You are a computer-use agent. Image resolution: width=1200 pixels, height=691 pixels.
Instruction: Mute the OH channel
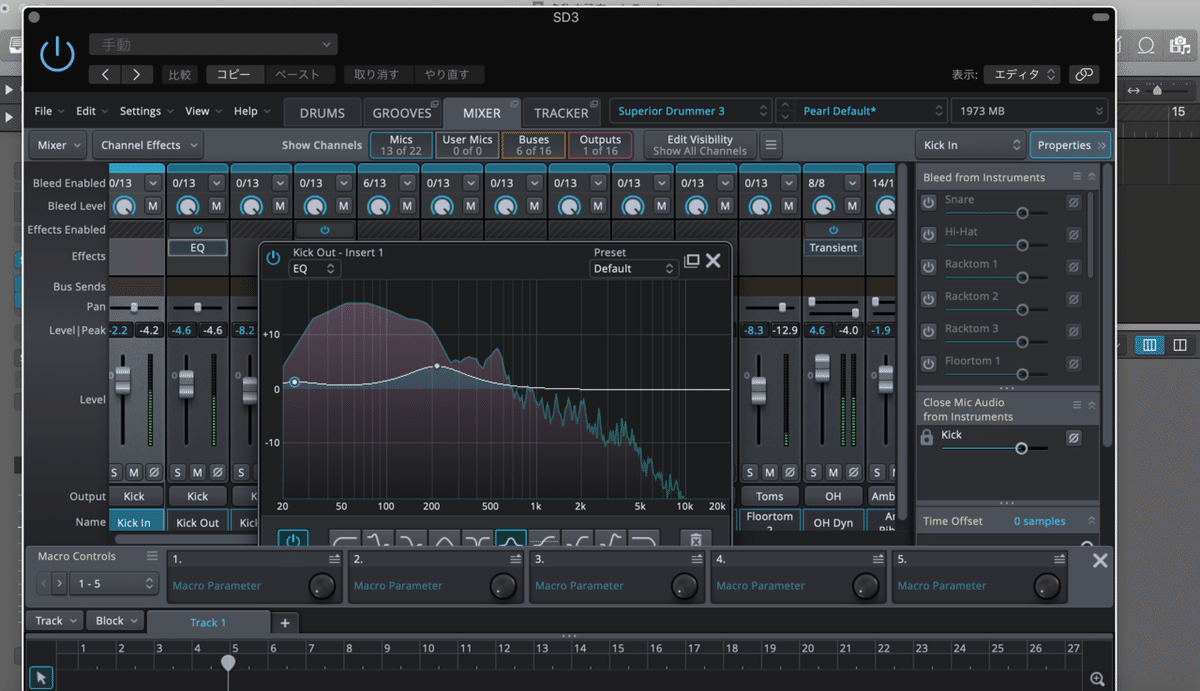point(834,472)
